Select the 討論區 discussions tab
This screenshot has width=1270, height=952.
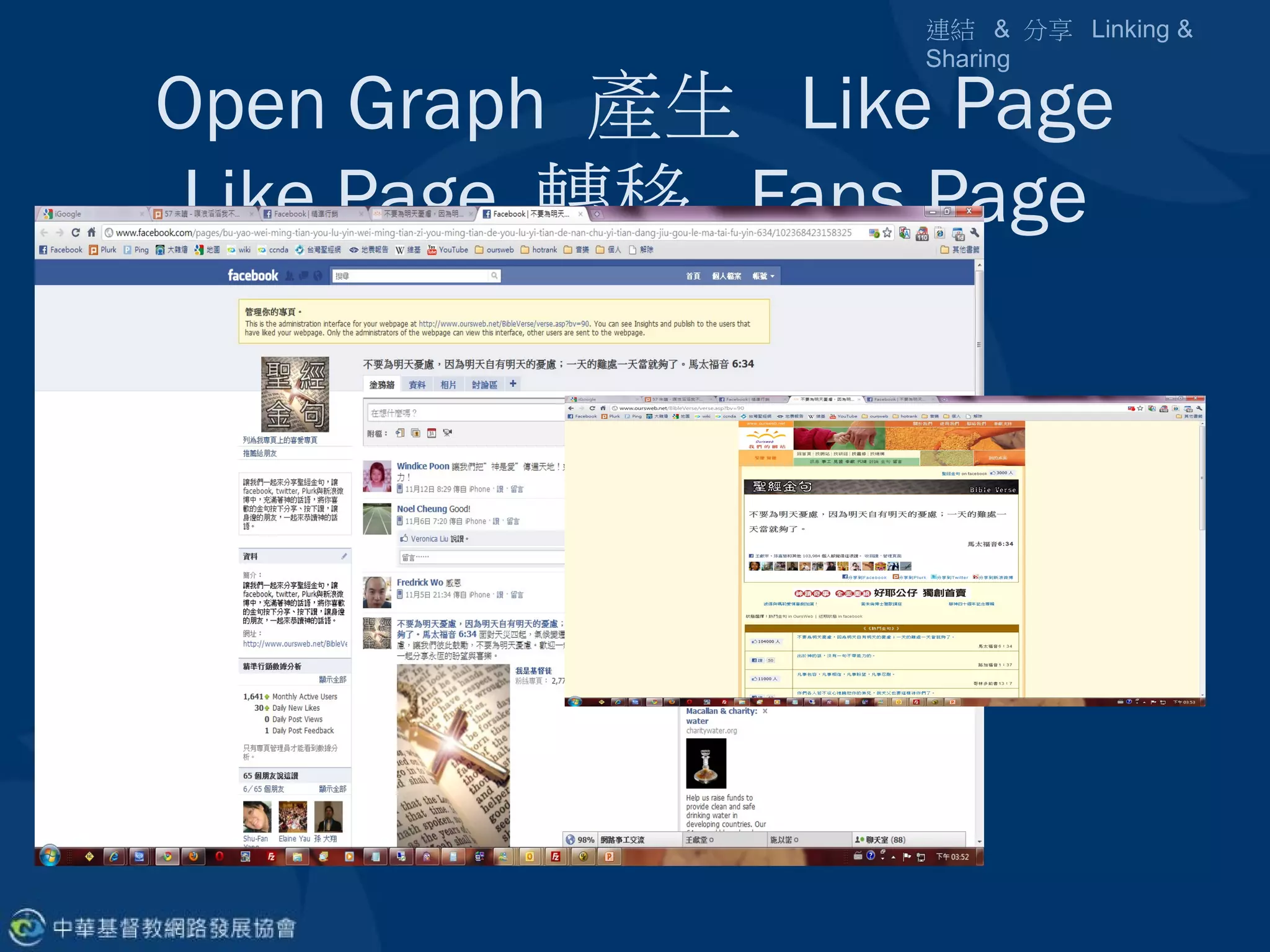[x=484, y=385]
